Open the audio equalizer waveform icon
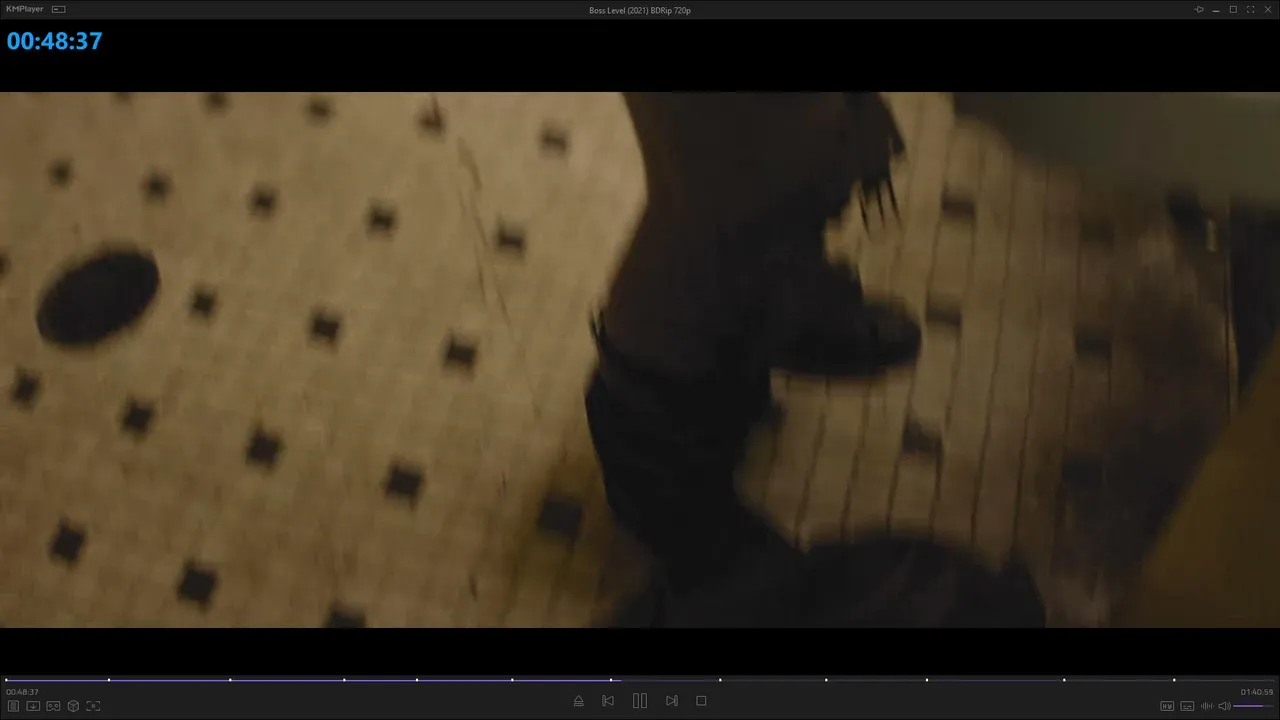Screen dimensions: 1280x720 (x=1206, y=706)
